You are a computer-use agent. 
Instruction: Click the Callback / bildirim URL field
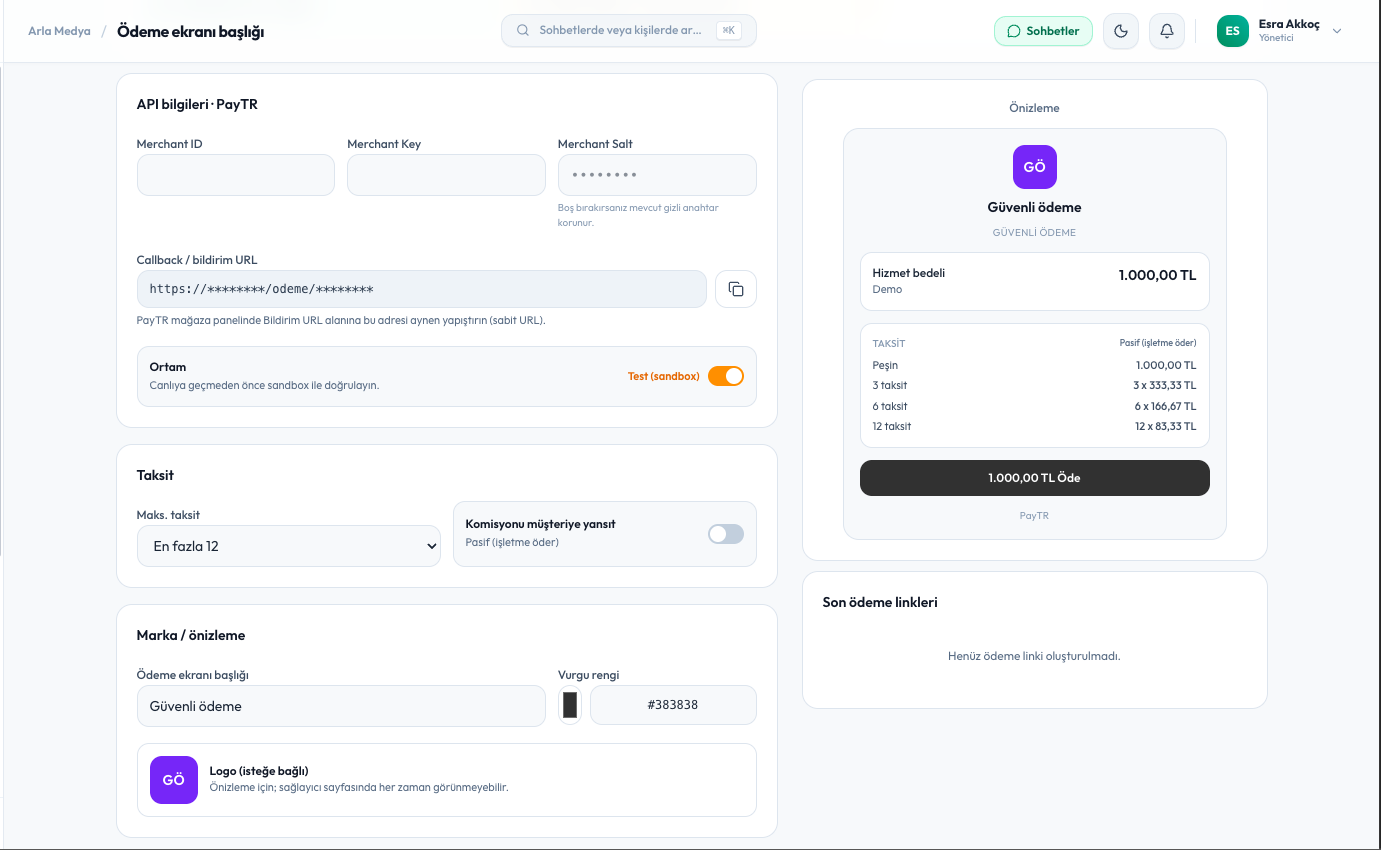(x=422, y=289)
